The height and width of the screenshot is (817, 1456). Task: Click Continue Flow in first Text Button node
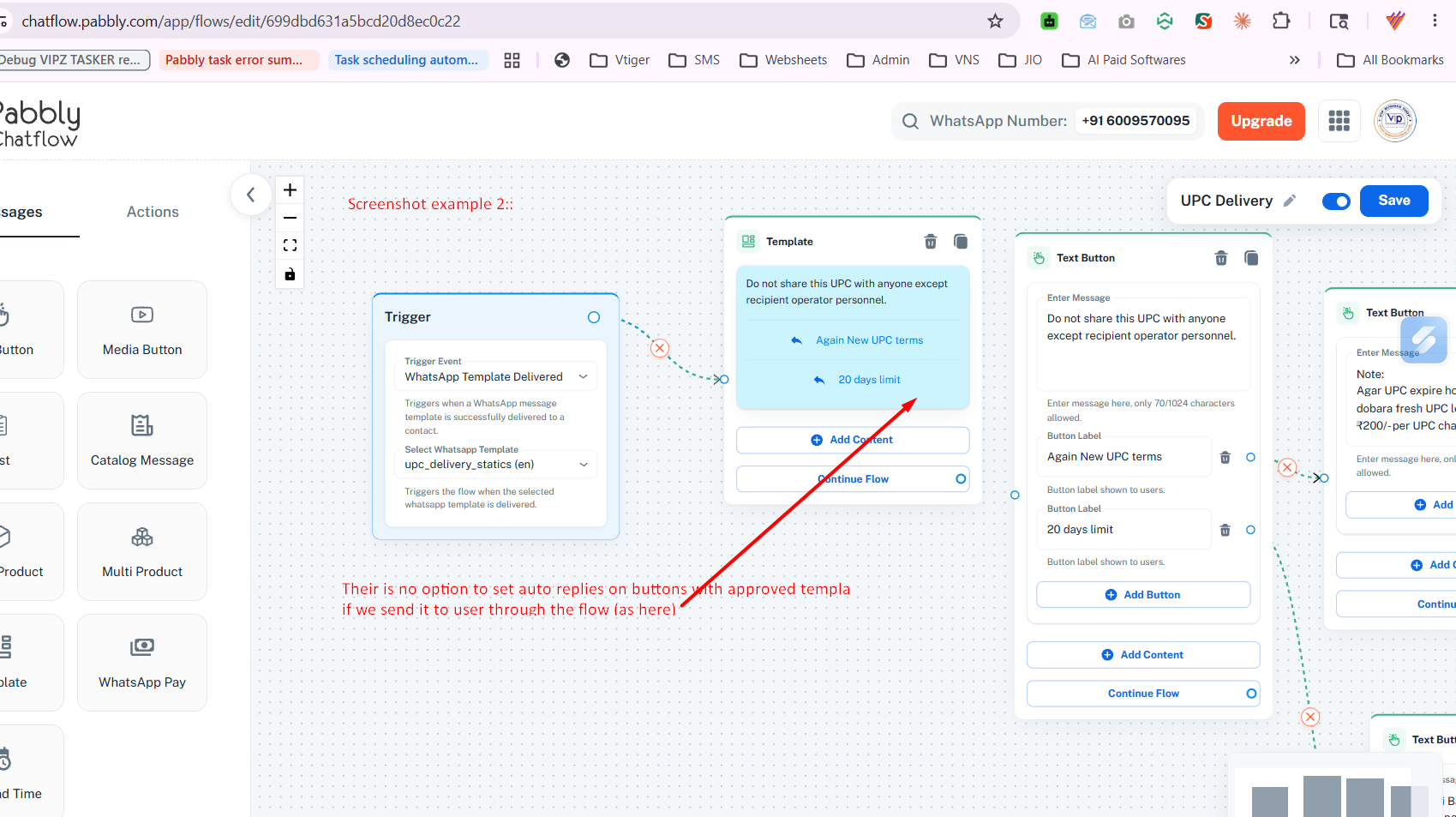tap(1143, 694)
